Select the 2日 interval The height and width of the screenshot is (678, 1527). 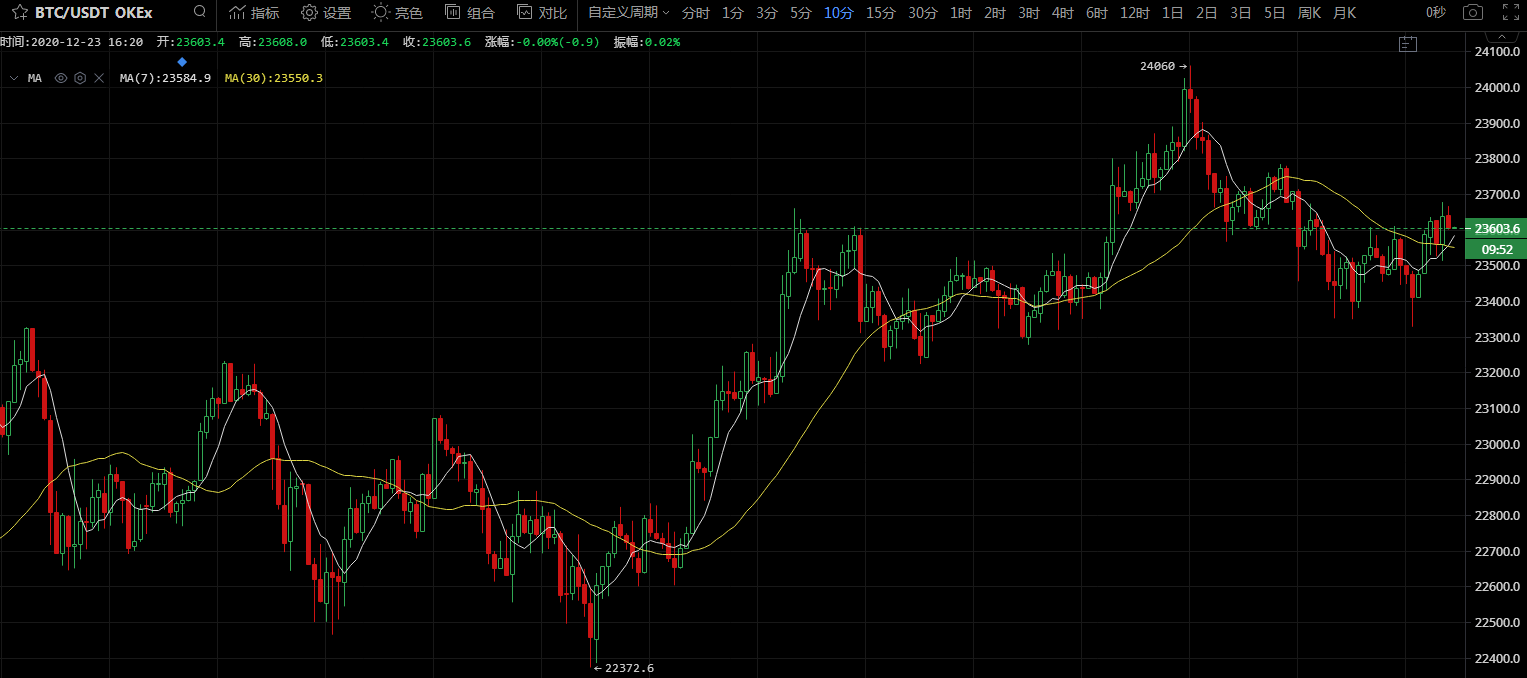click(x=1207, y=13)
